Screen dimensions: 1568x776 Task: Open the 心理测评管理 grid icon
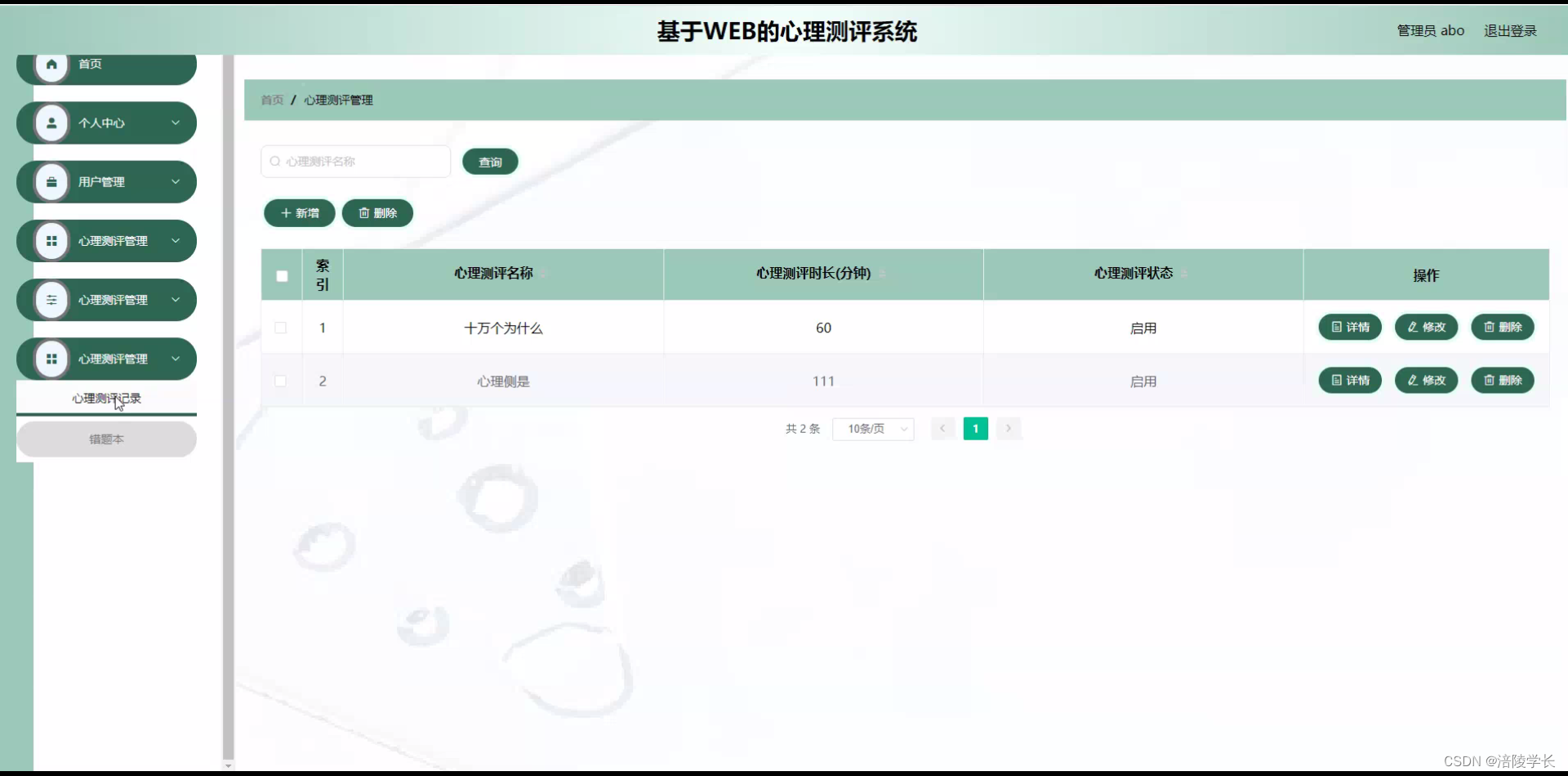(x=51, y=240)
